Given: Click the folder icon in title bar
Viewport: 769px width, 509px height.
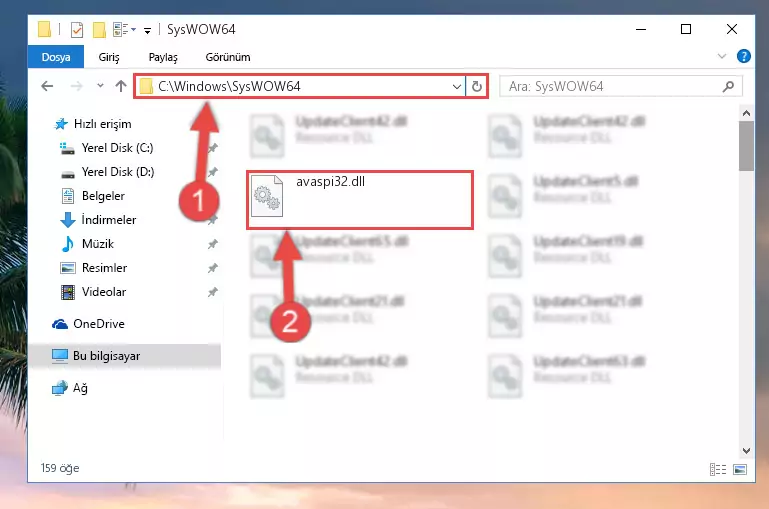Looking at the screenshot, I should click(44, 29).
